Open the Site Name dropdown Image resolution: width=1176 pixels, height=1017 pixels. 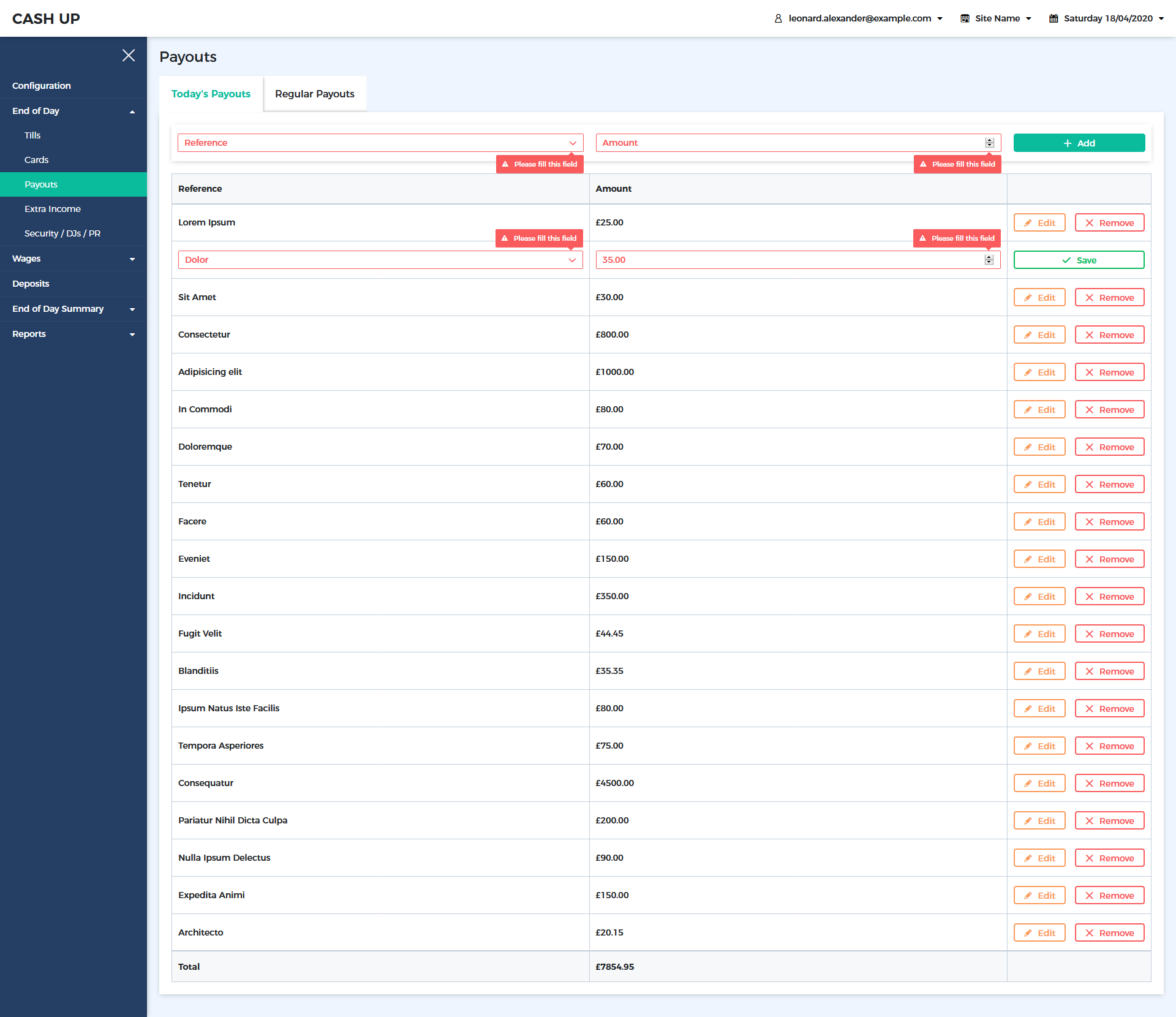[997, 18]
